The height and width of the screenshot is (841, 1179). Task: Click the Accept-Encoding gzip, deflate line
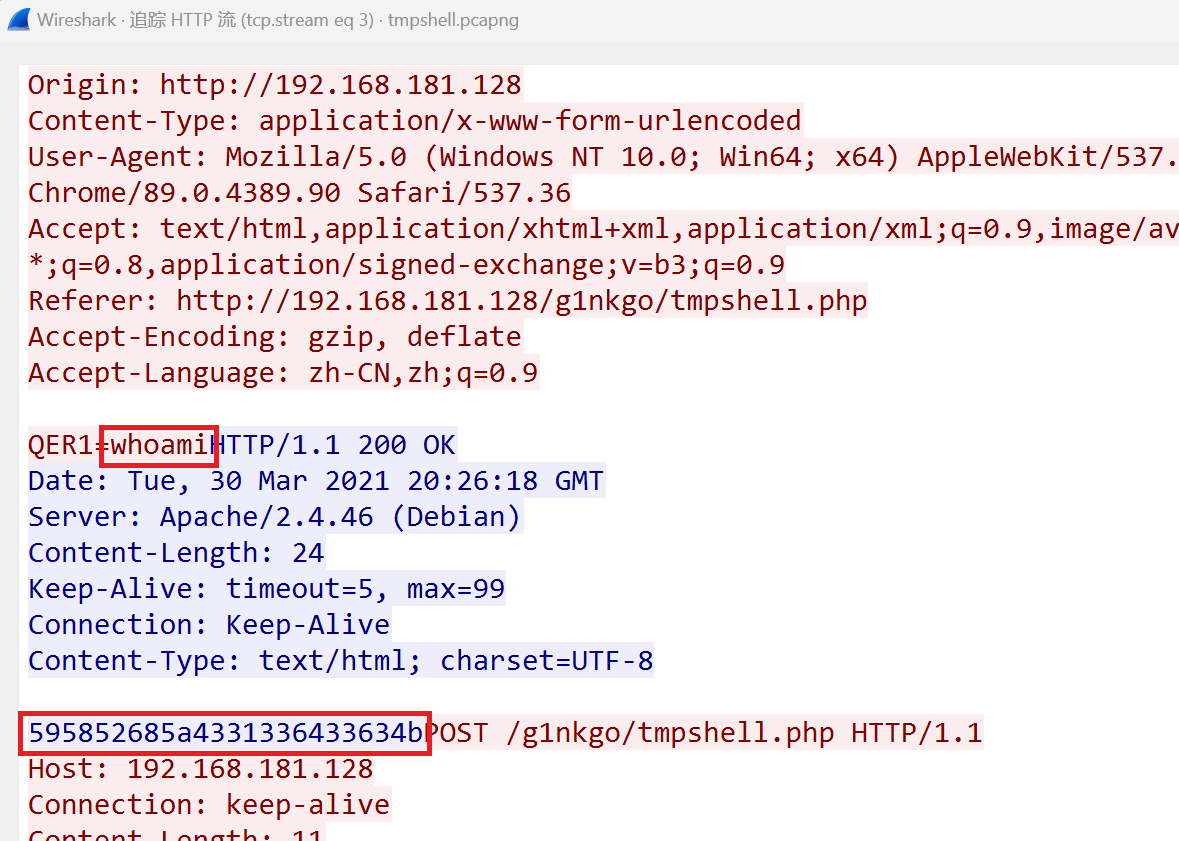point(274,337)
